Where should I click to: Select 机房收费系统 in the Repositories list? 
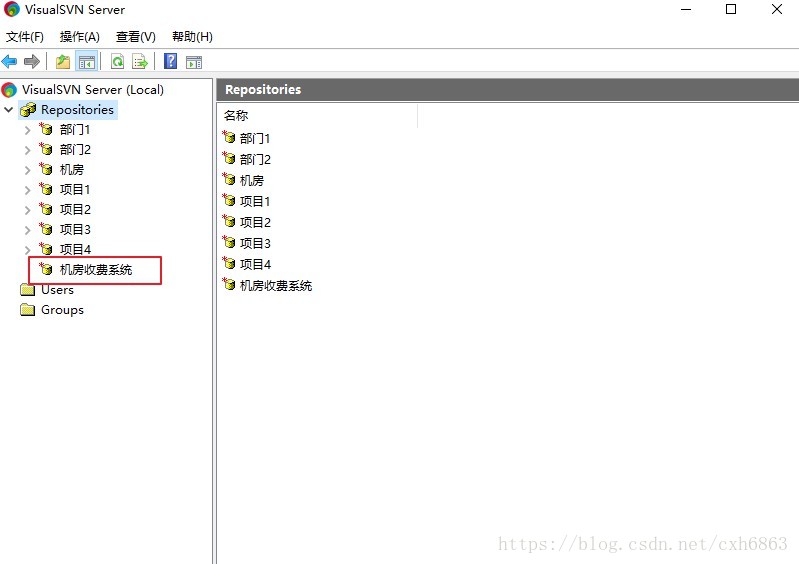click(x=276, y=285)
